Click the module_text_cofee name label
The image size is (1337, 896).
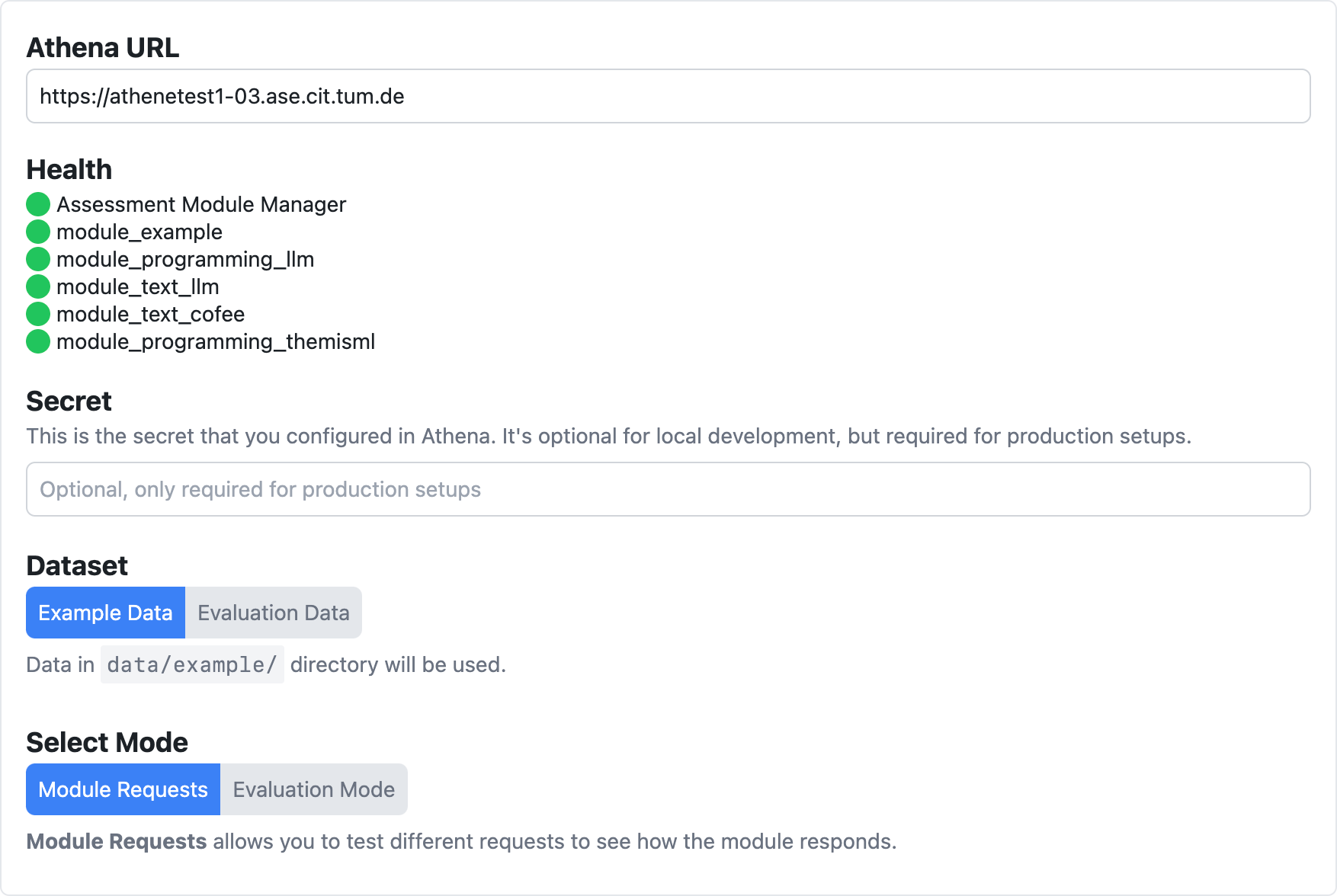point(150,314)
